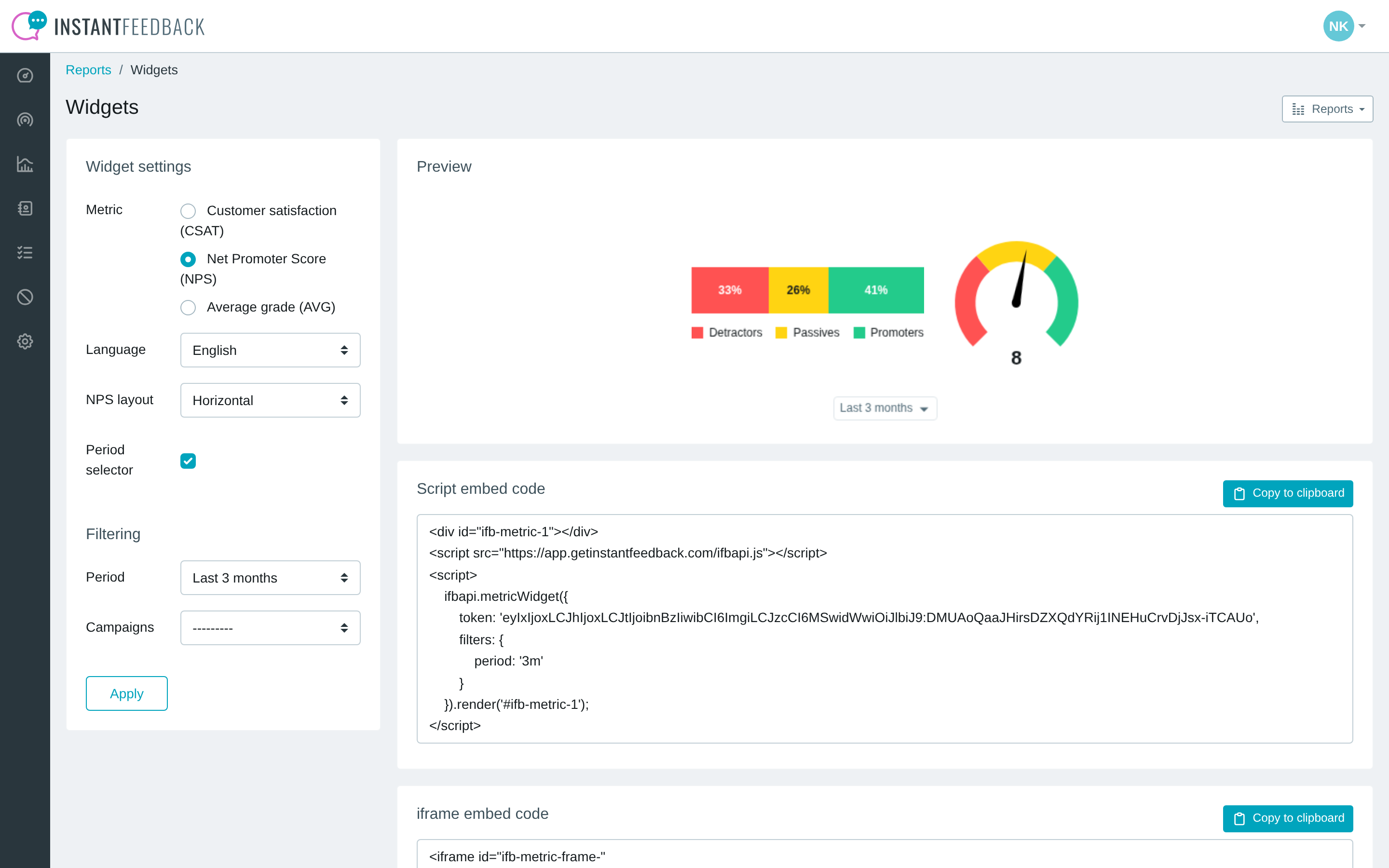Click the InstantFeedback logo
This screenshot has height=868, width=1389.
[108, 26]
